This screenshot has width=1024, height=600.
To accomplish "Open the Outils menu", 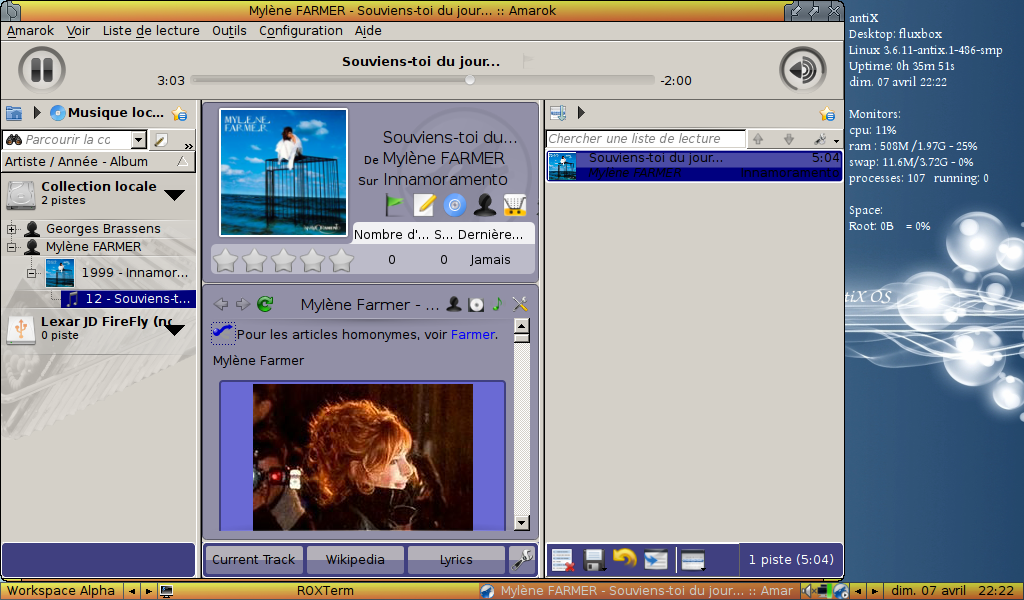I will pyautogui.click(x=229, y=31).
